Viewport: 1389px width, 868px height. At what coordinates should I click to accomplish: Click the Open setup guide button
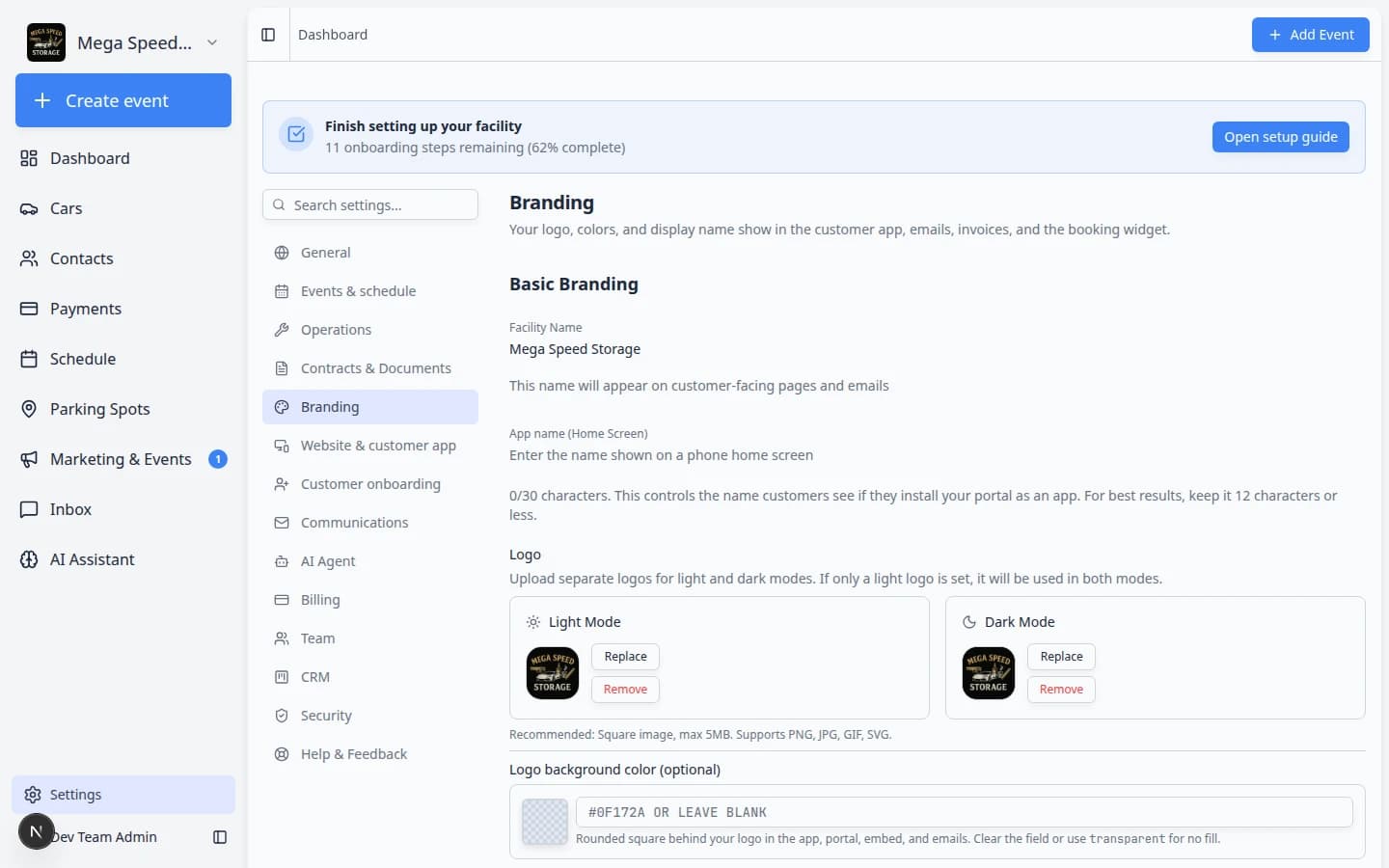(1280, 137)
